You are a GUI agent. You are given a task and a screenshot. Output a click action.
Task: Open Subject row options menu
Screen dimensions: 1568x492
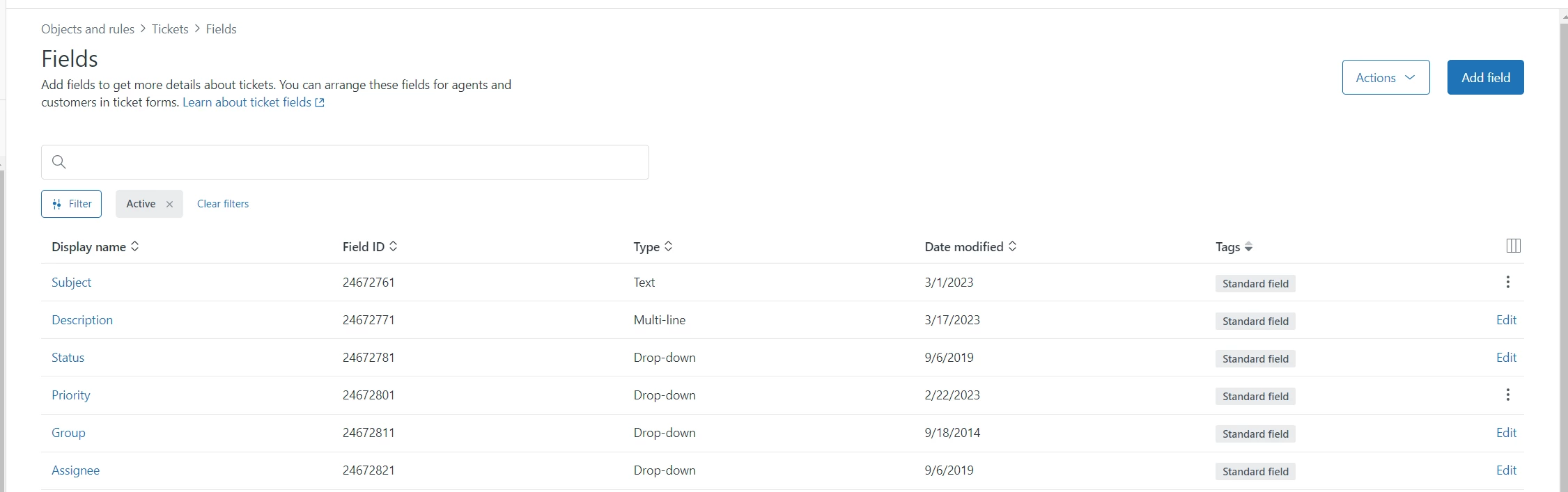click(x=1507, y=282)
